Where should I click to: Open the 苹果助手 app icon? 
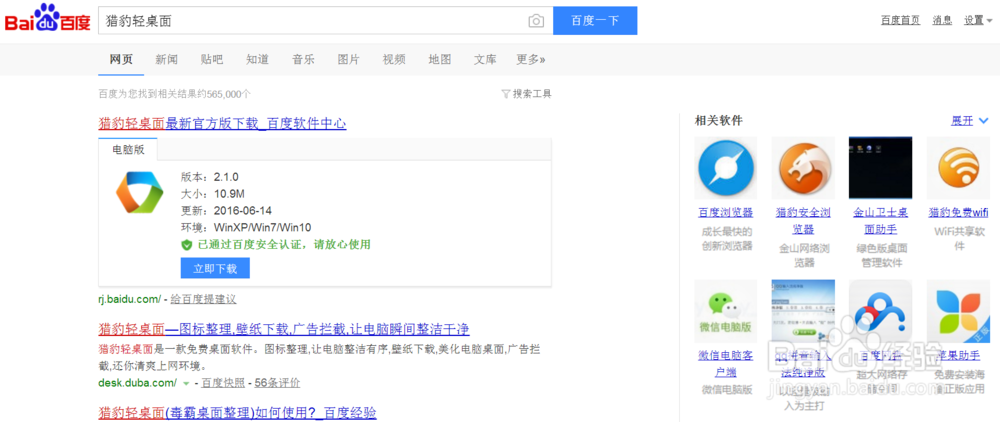[x=958, y=311]
